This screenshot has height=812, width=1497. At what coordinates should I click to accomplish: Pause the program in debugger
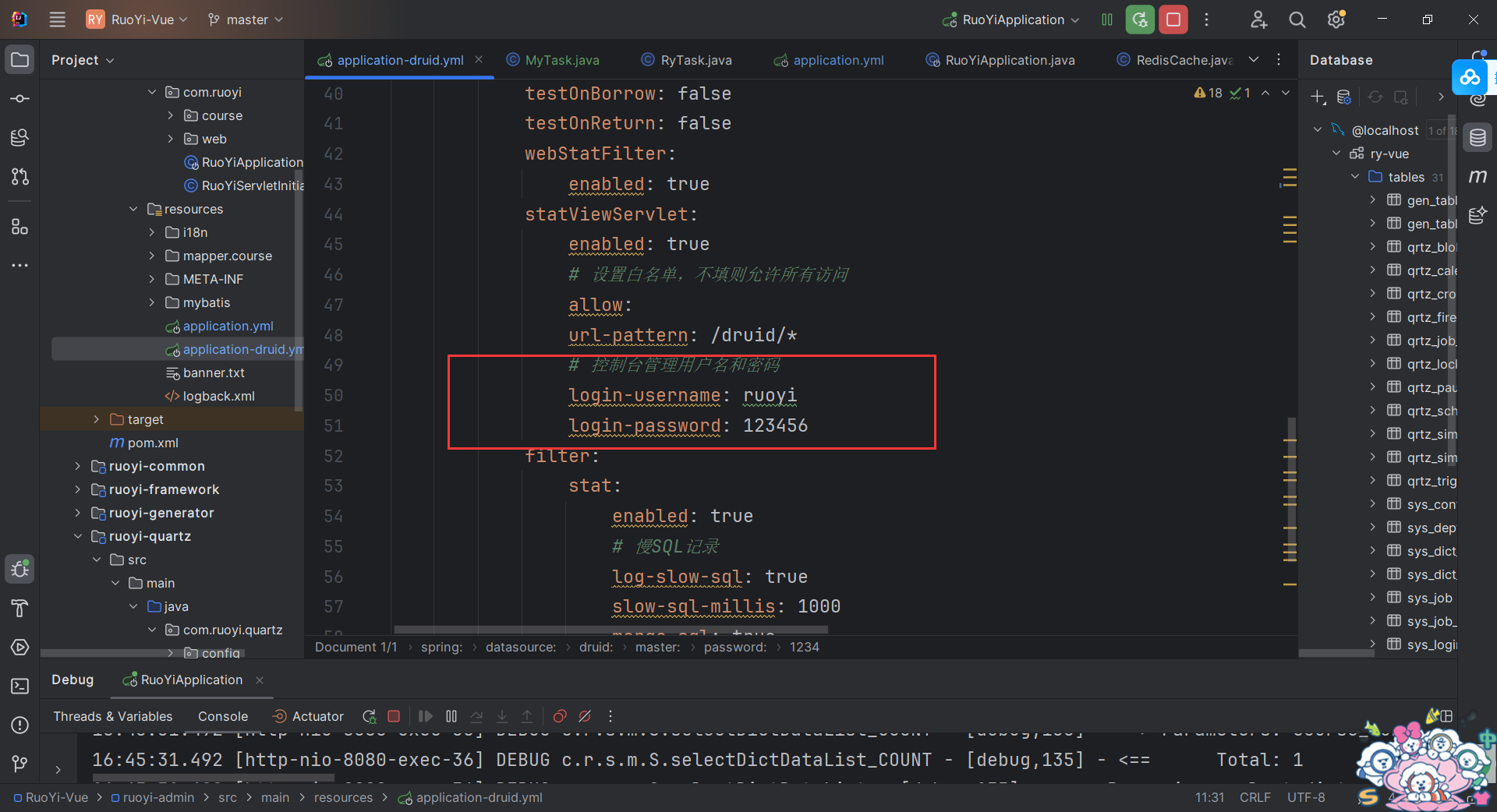451,716
